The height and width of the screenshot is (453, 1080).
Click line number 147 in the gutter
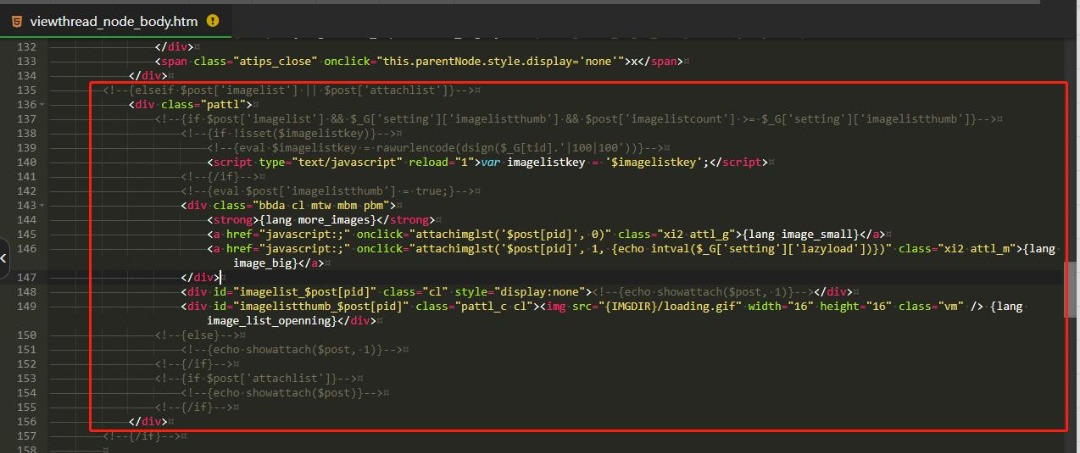[25, 277]
